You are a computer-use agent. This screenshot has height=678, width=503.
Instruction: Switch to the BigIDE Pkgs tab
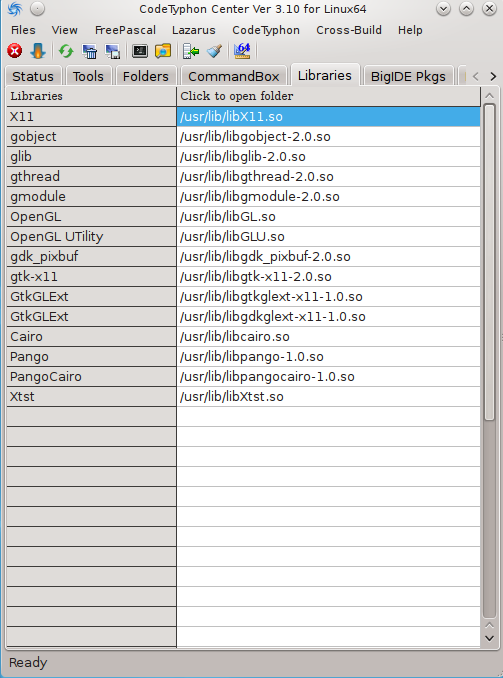408,76
